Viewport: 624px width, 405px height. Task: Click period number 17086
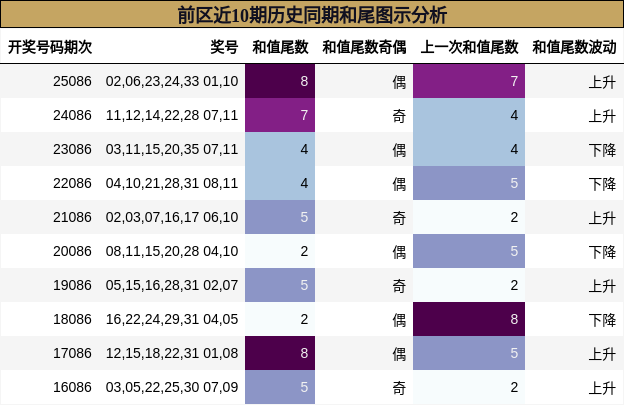[x=72, y=353]
